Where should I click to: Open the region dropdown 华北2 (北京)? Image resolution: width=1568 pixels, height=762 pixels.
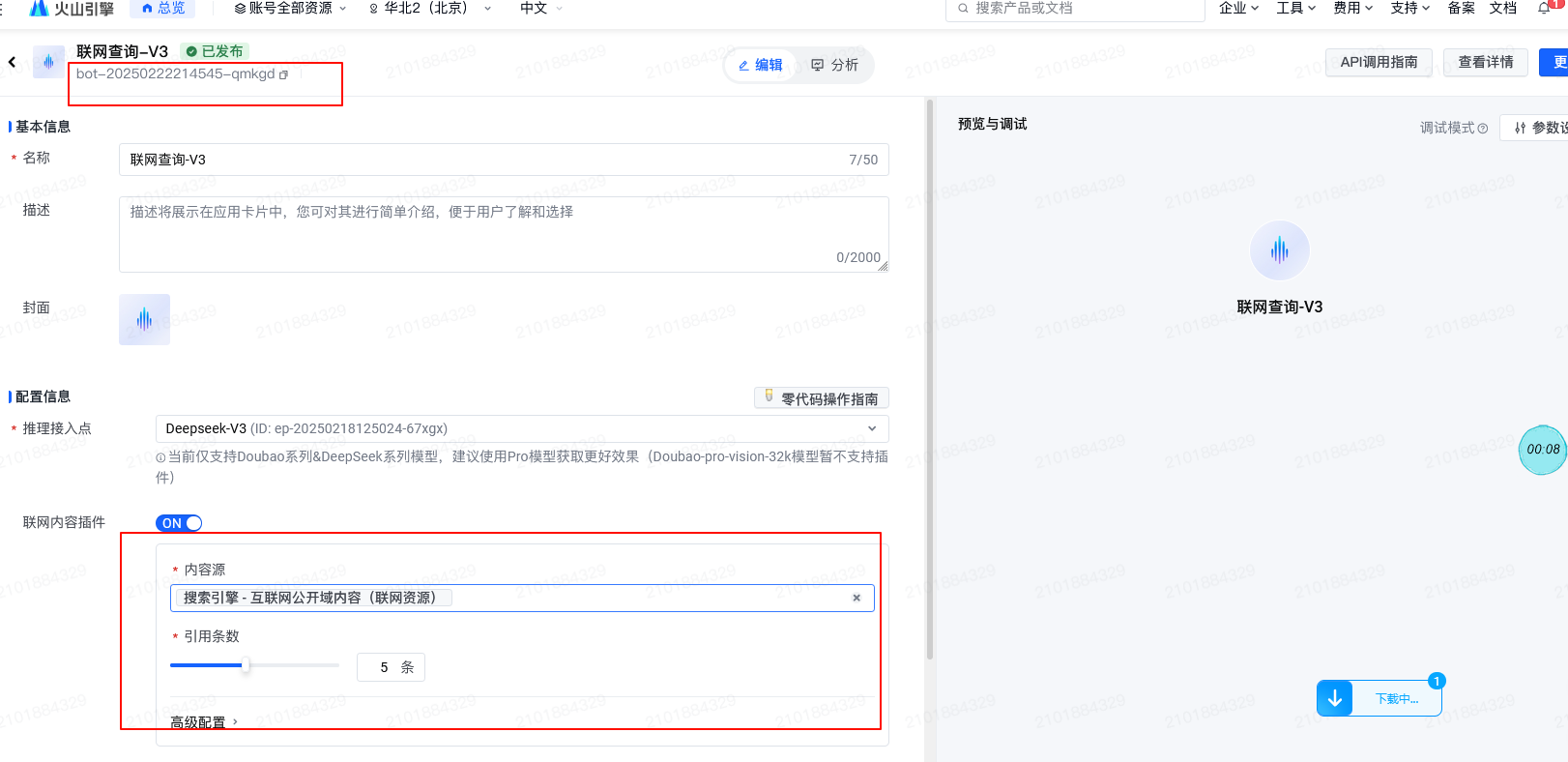point(430,9)
